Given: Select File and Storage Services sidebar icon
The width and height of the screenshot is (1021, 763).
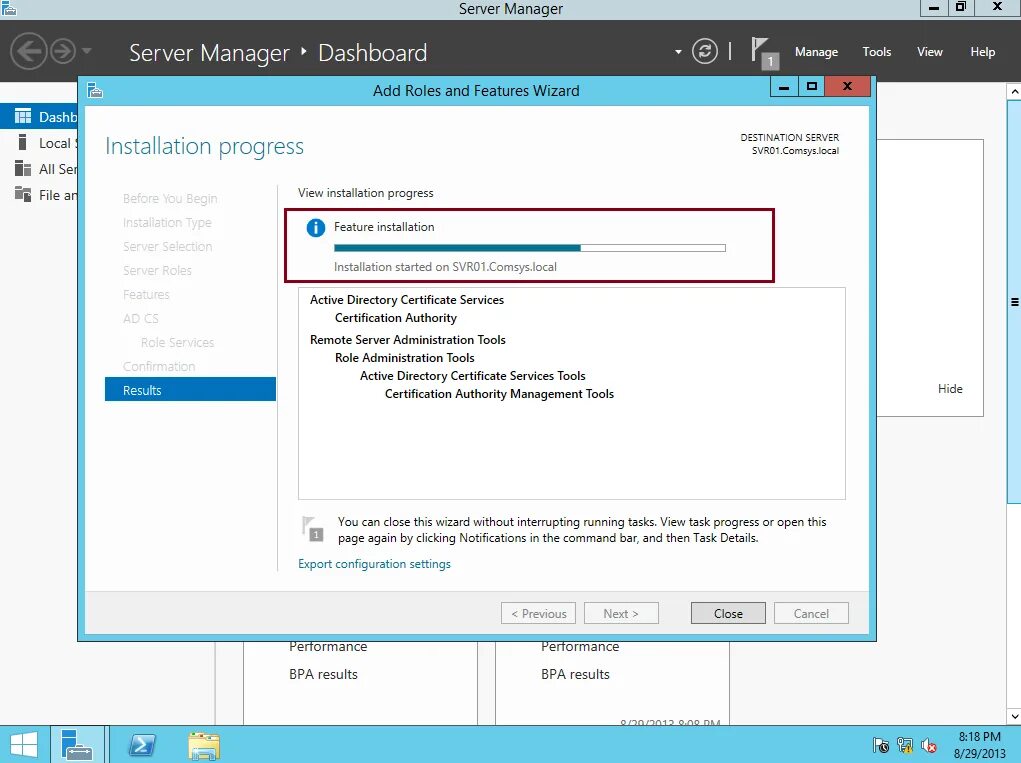Looking at the screenshot, I should tap(23, 194).
